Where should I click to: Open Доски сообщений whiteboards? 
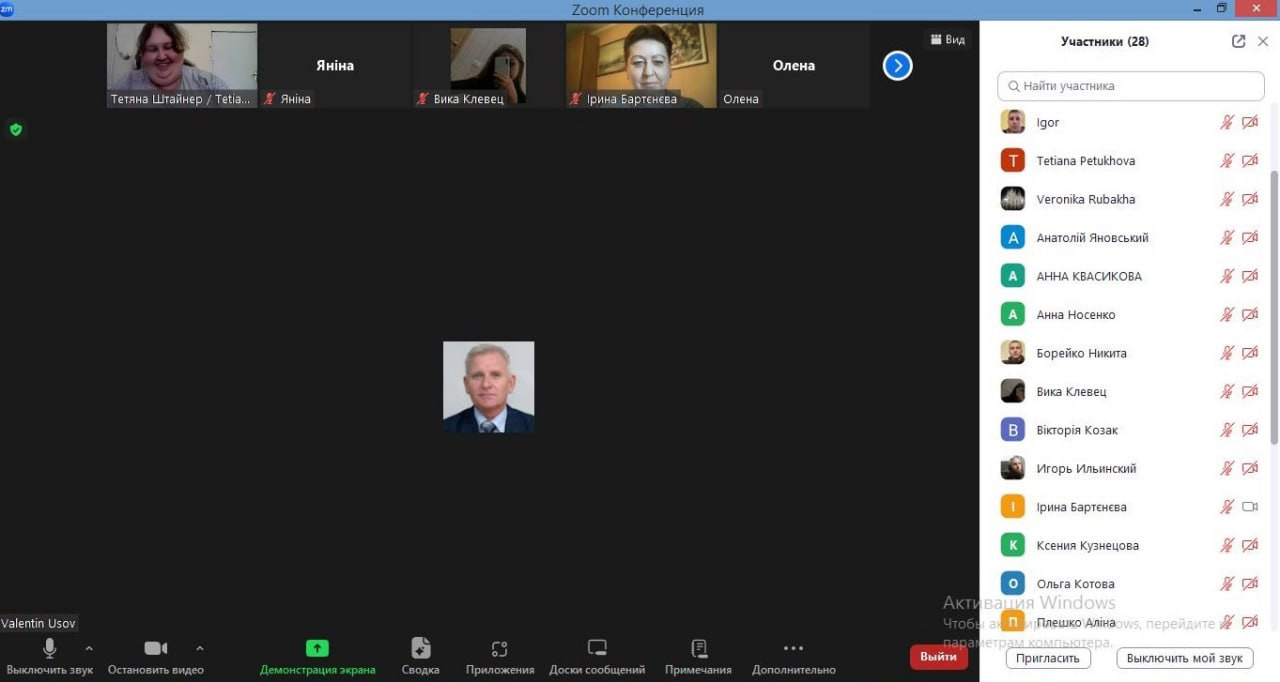(x=597, y=649)
